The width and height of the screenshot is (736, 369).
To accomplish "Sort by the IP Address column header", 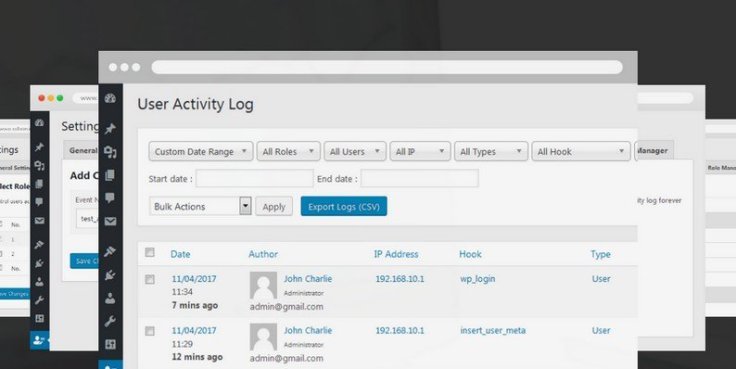I will click(x=396, y=254).
